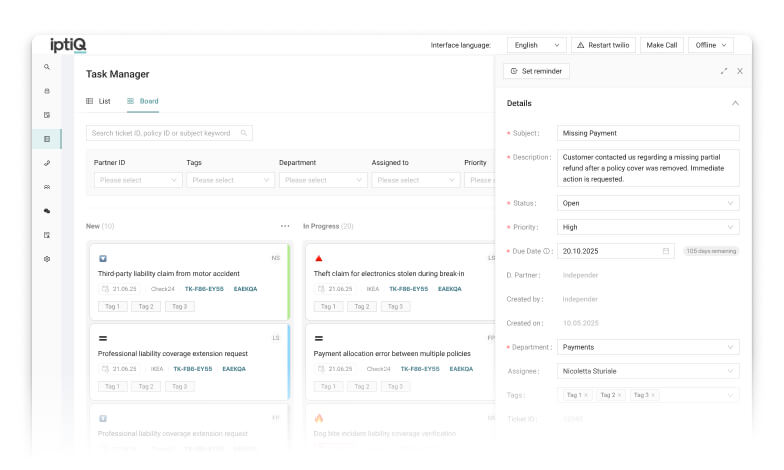Viewport: 784px width, 470px height.
Task: Collapse the Details section chevron
Action: coord(735,103)
